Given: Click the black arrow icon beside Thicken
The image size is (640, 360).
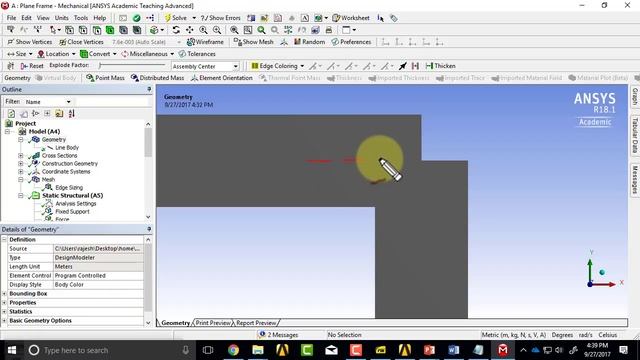Looking at the screenshot, I should click(403, 66).
